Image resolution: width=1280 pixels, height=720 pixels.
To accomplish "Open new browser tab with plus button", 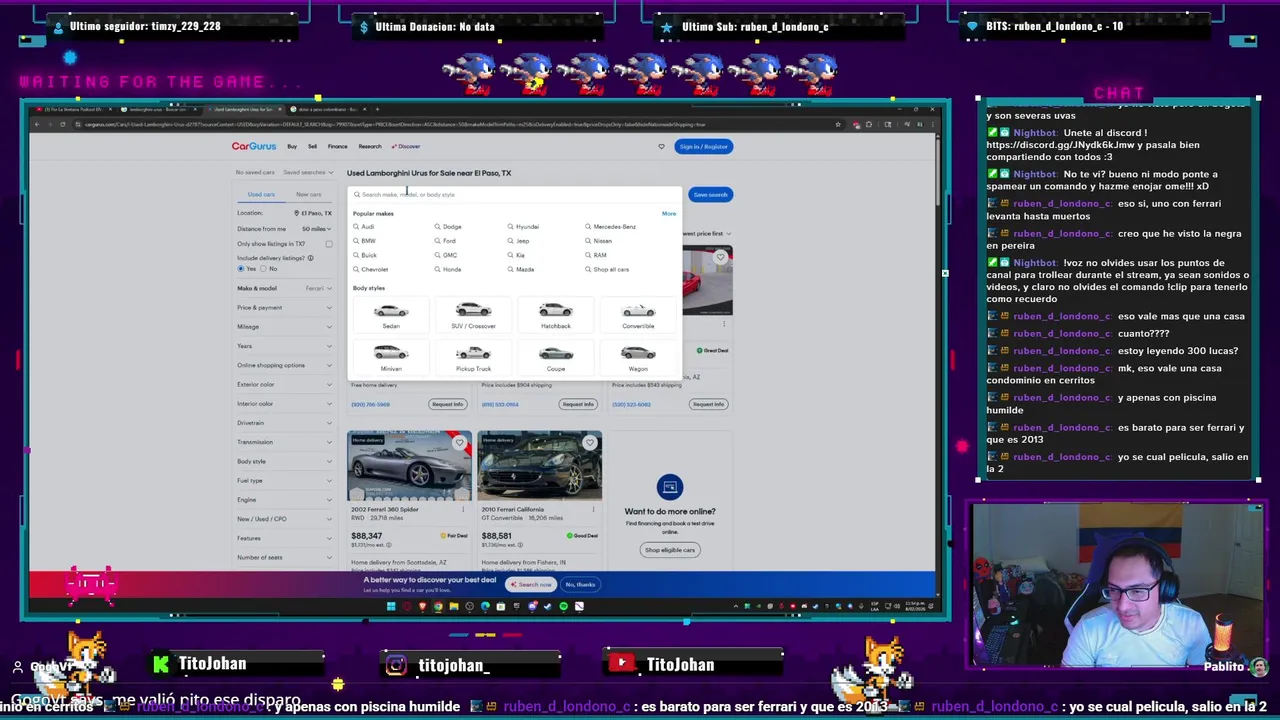I will click(x=376, y=109).
